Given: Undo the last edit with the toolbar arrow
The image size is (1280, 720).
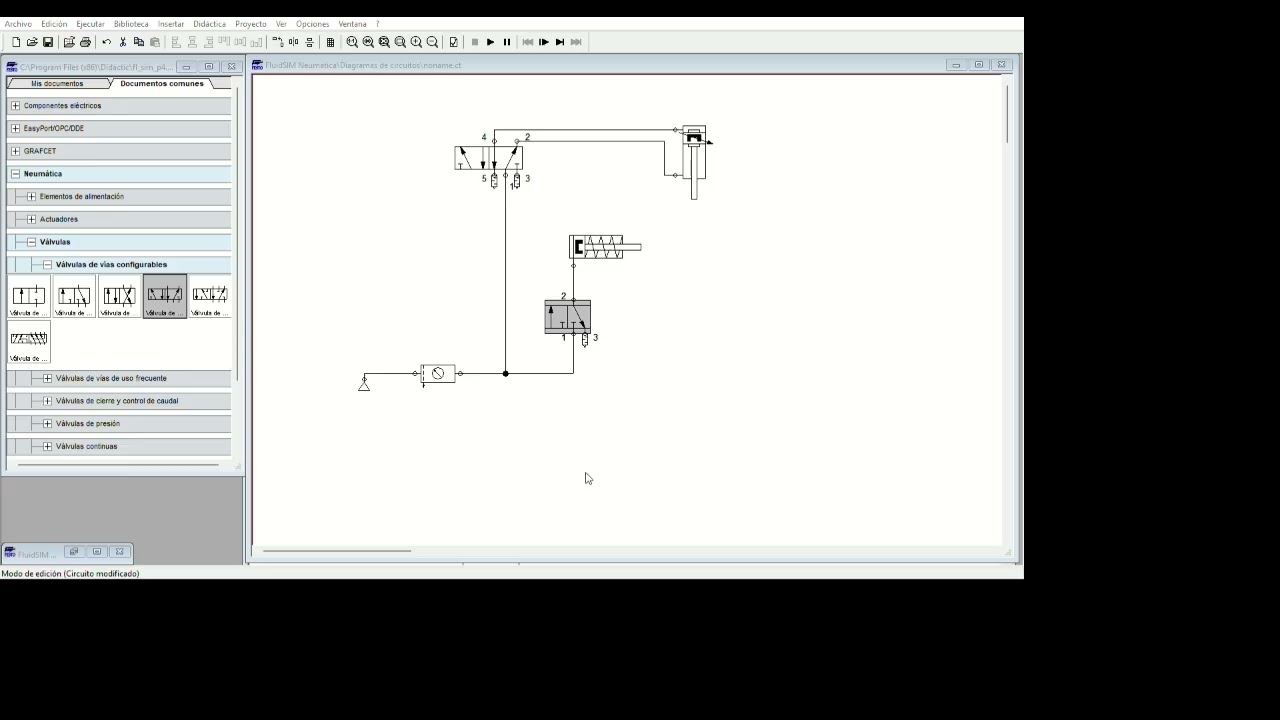Looking at the screenshot, I should coord(106,42).
